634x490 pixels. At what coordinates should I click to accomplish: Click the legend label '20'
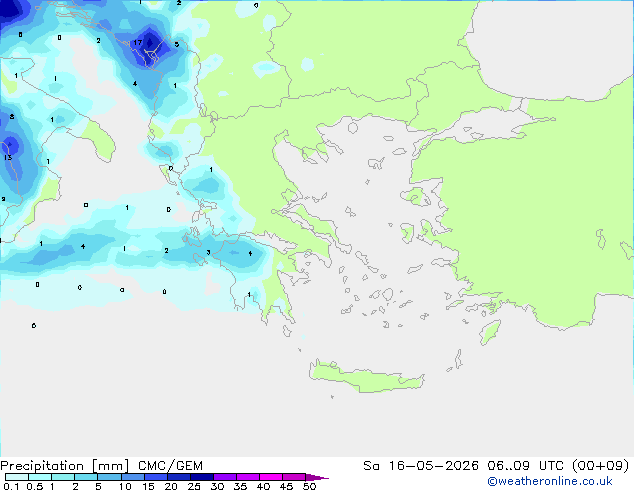pos(171,486)
